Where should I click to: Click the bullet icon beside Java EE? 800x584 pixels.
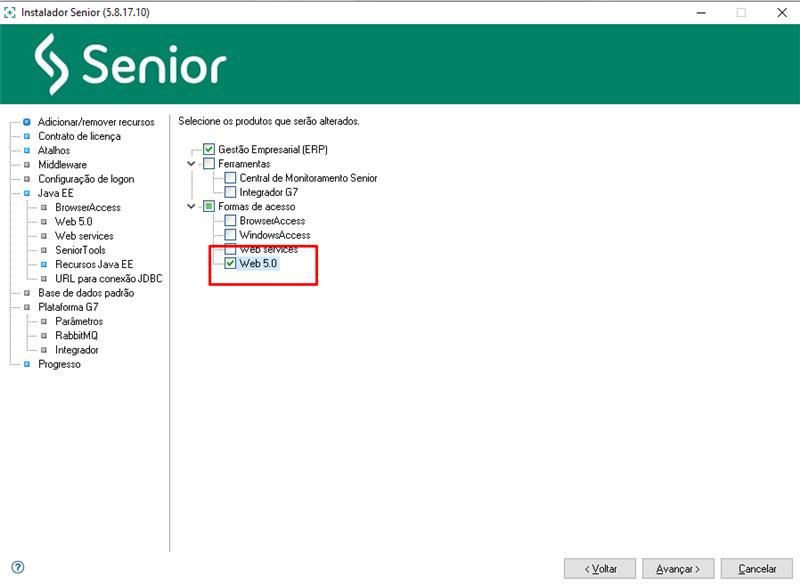coord(27,193)
